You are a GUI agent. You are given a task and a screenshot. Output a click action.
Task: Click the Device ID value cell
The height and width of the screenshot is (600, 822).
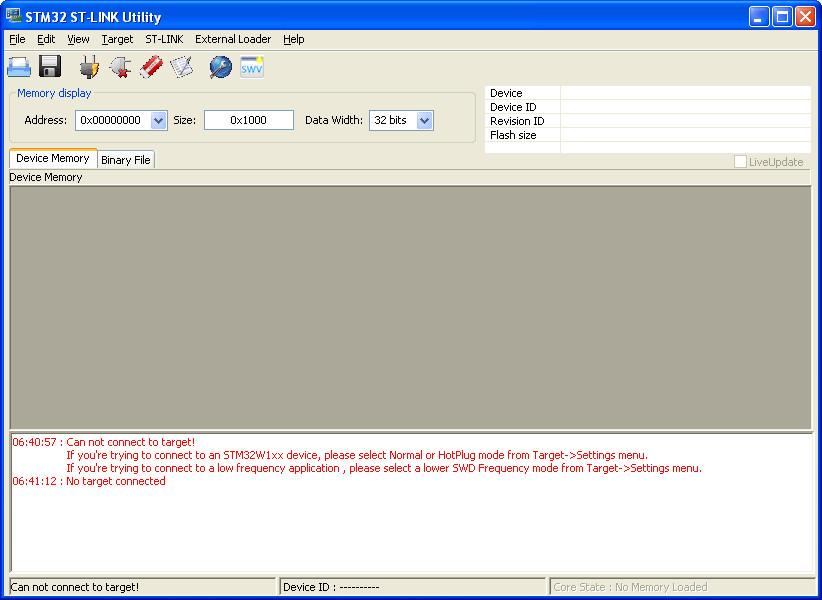tap(686, 107)
